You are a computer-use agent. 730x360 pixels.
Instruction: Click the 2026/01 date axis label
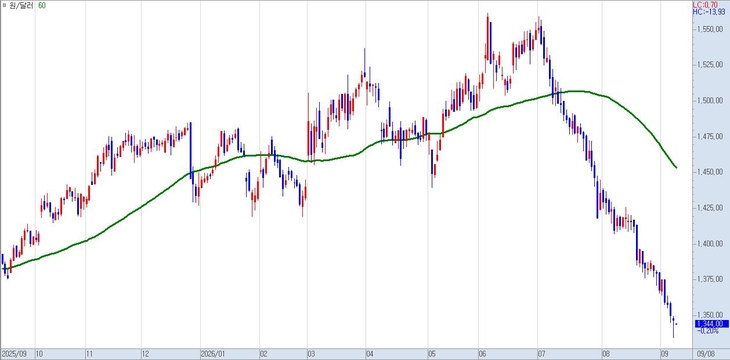coord(212,353)
